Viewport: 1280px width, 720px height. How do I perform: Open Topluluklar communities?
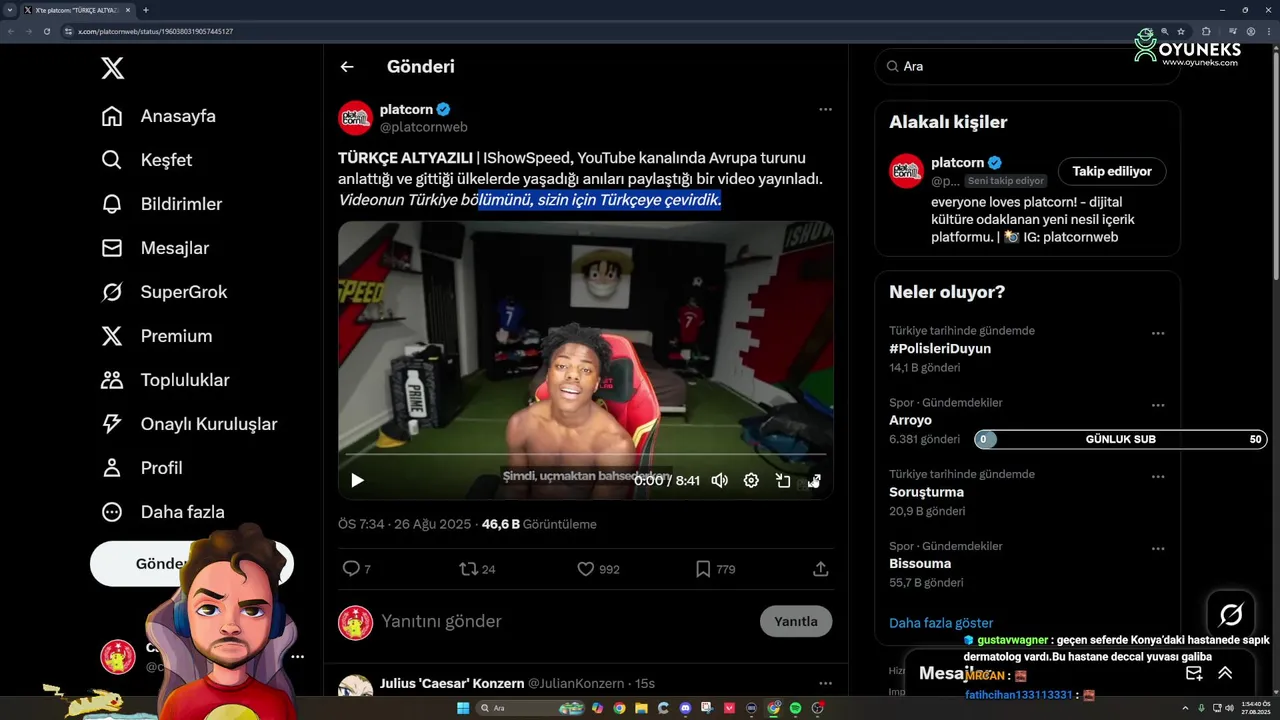(x=166, y=380)
